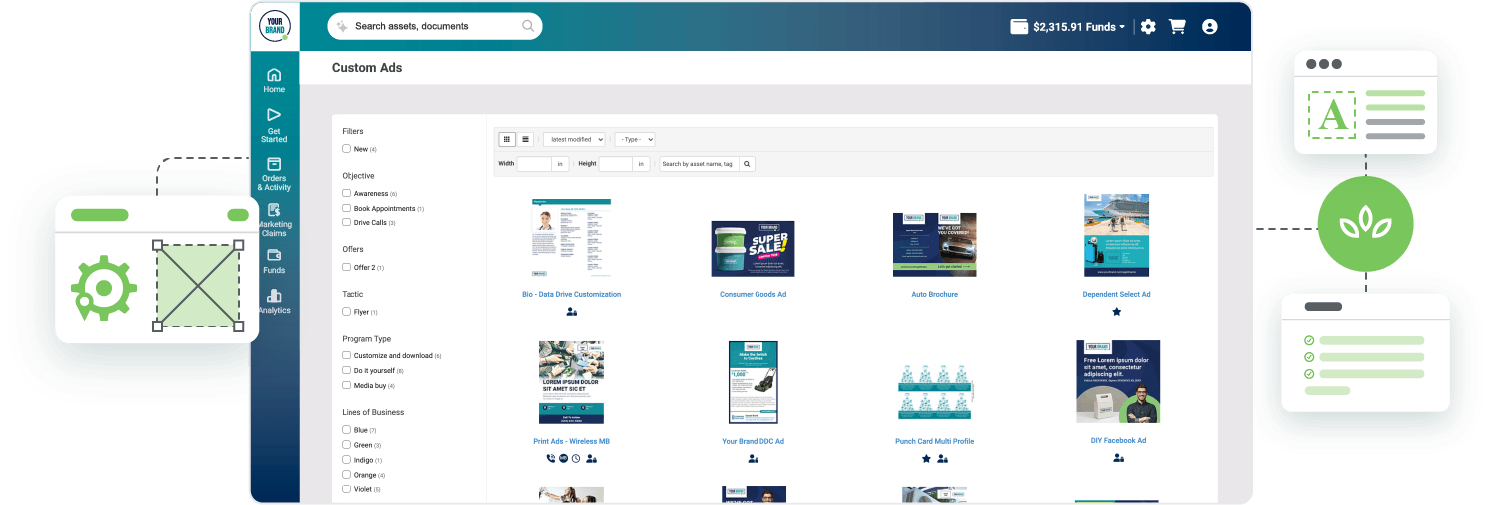Screen dimensions: 1501x505
Task: Click the asset search magnifier button
Action: click(747, 164)
